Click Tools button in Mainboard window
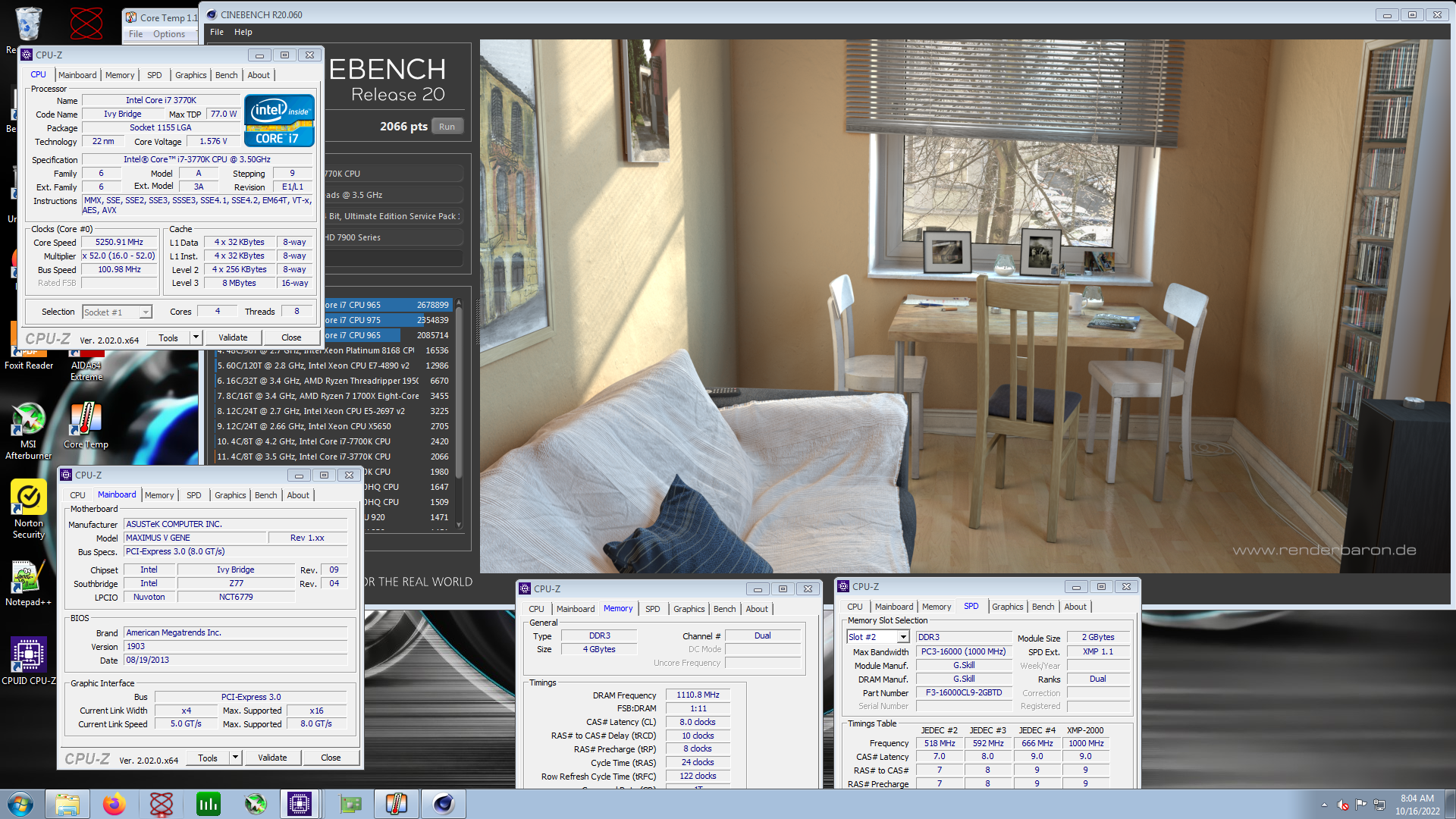1456x819 pixels. [x=208, y=758]
